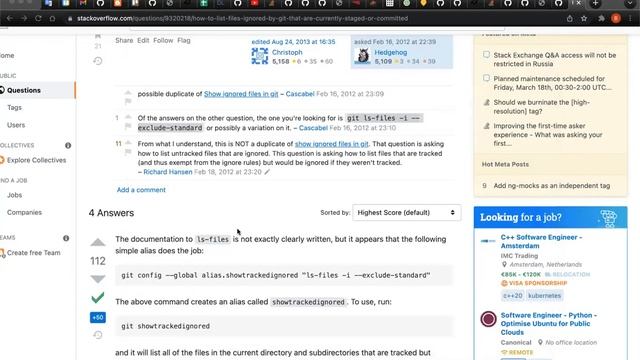
Task: Click the browser forward arrow
Action: tap(24, 18)
